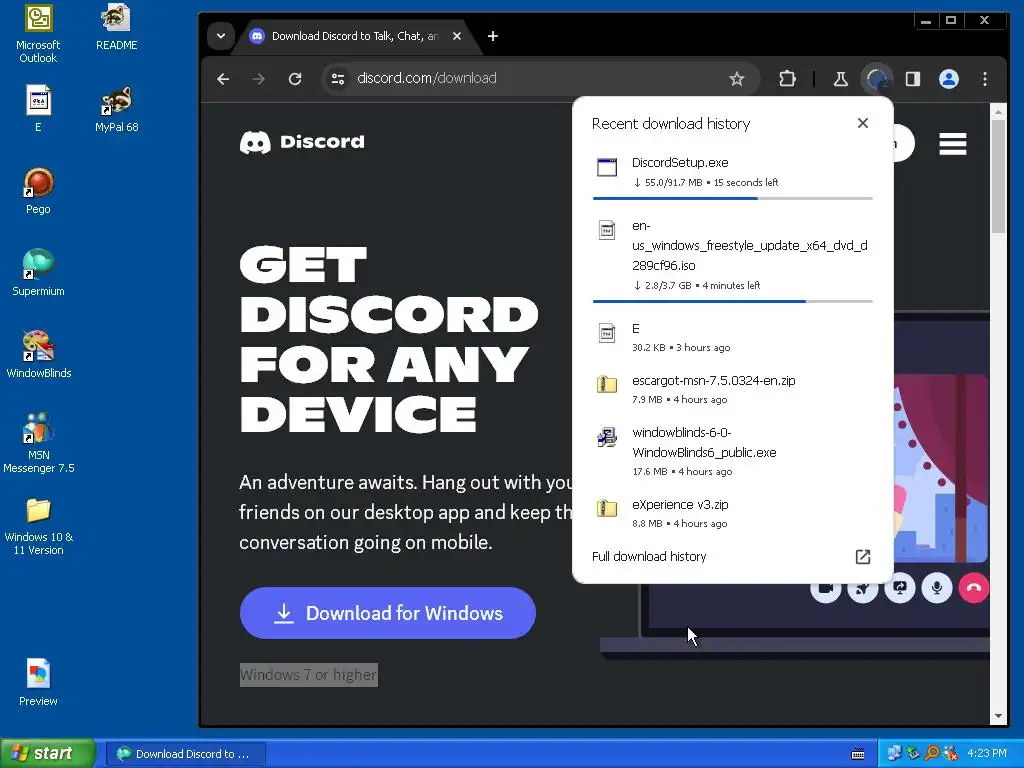Click the browser forward arrow
Viewport: 1024px width, 768px height.
[x=259, y=79]
